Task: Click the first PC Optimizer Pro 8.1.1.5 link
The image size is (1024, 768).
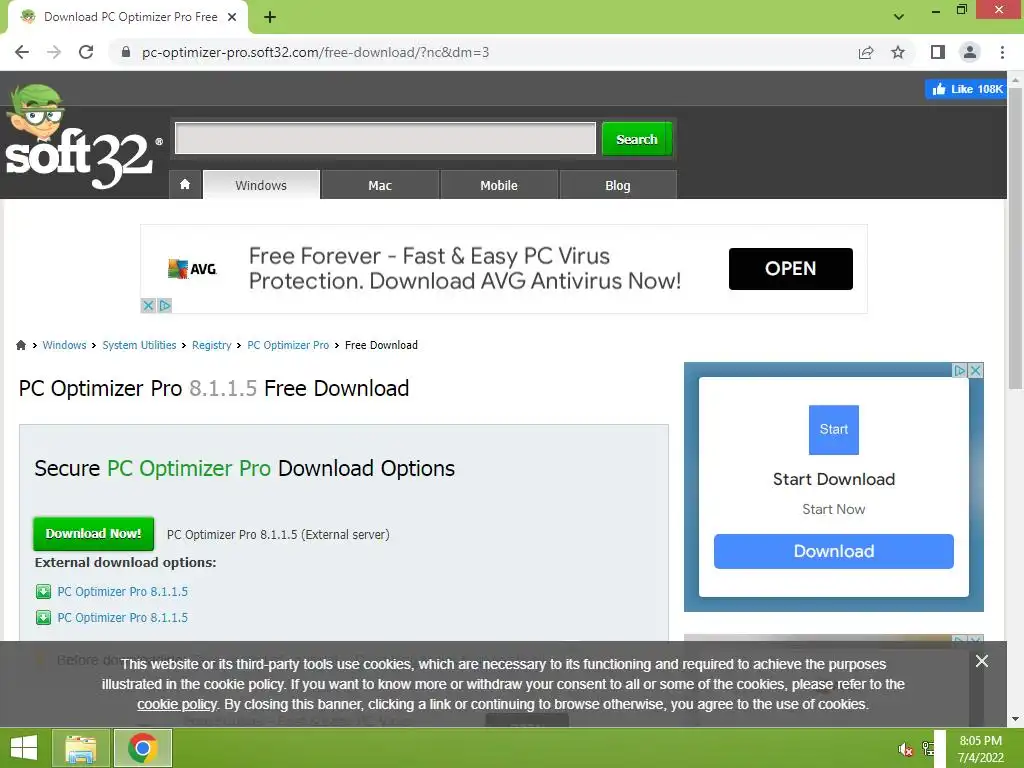Action: [x=123, y=591]
